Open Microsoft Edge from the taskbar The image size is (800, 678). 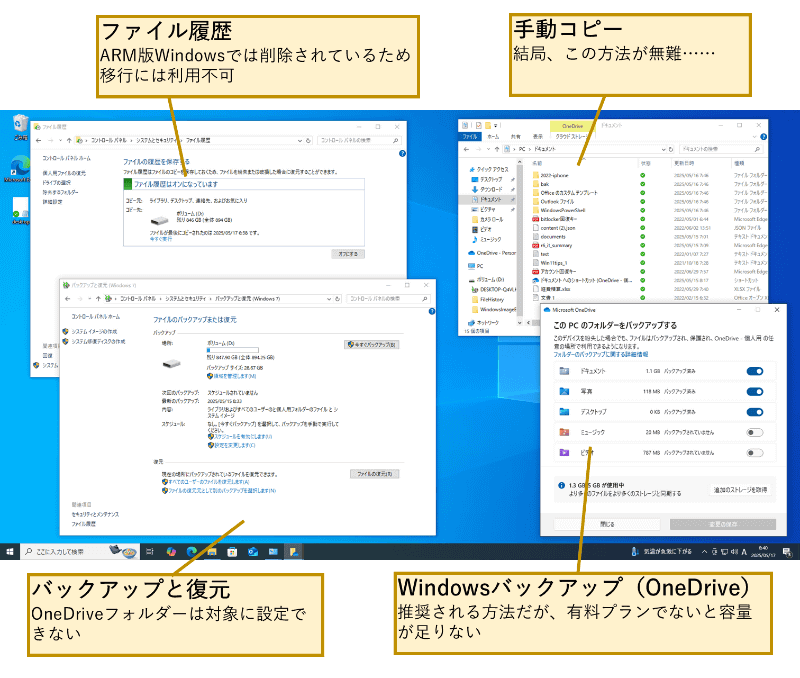[x=192, y=551]
